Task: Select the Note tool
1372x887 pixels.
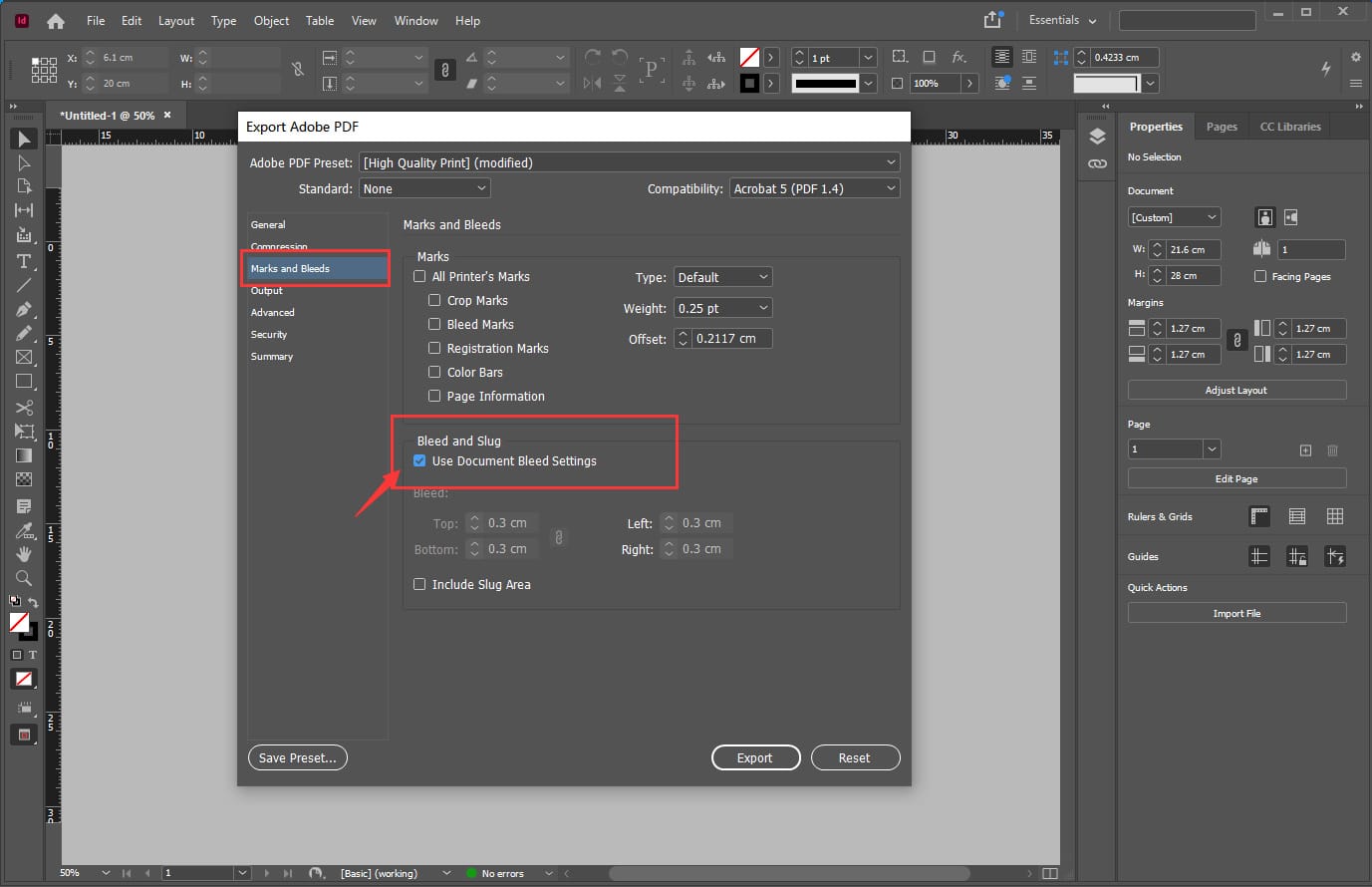Action: (x=24, y=506)
